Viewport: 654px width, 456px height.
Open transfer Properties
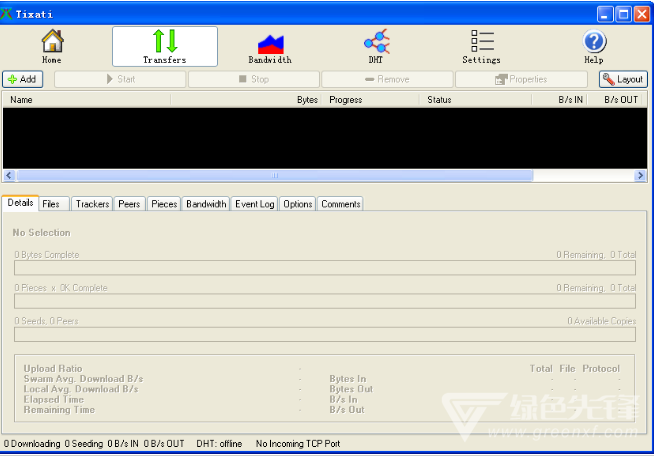[x=521, y=79]
